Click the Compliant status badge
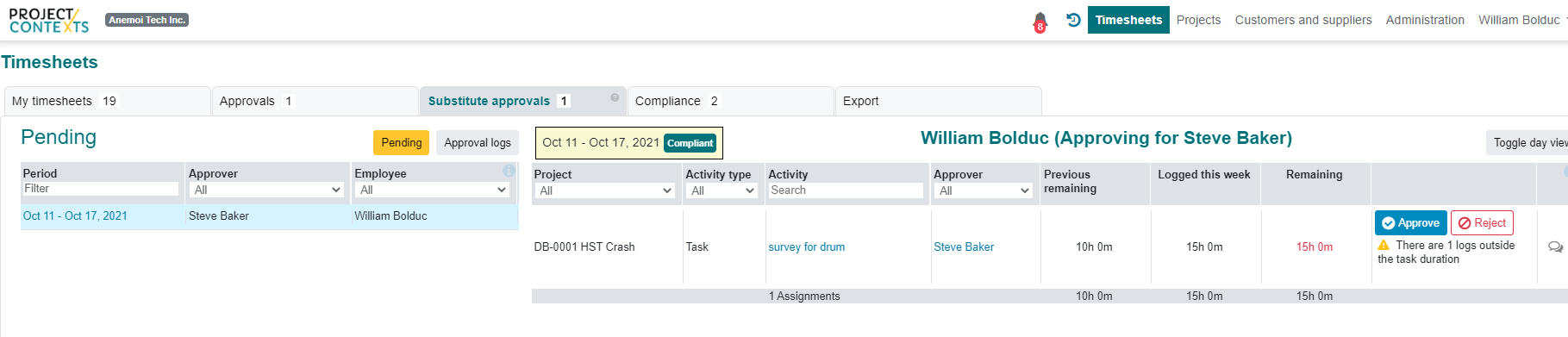Image resolution: width=1568 pixels, height=337 pixels. (x=690, y=143)
